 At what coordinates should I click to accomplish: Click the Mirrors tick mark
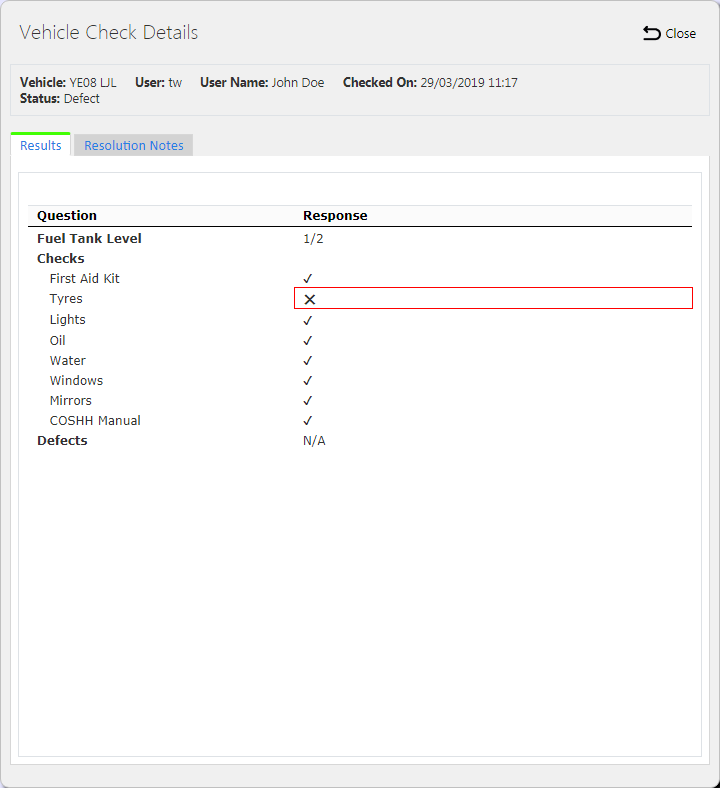click(x=307, y=401)
